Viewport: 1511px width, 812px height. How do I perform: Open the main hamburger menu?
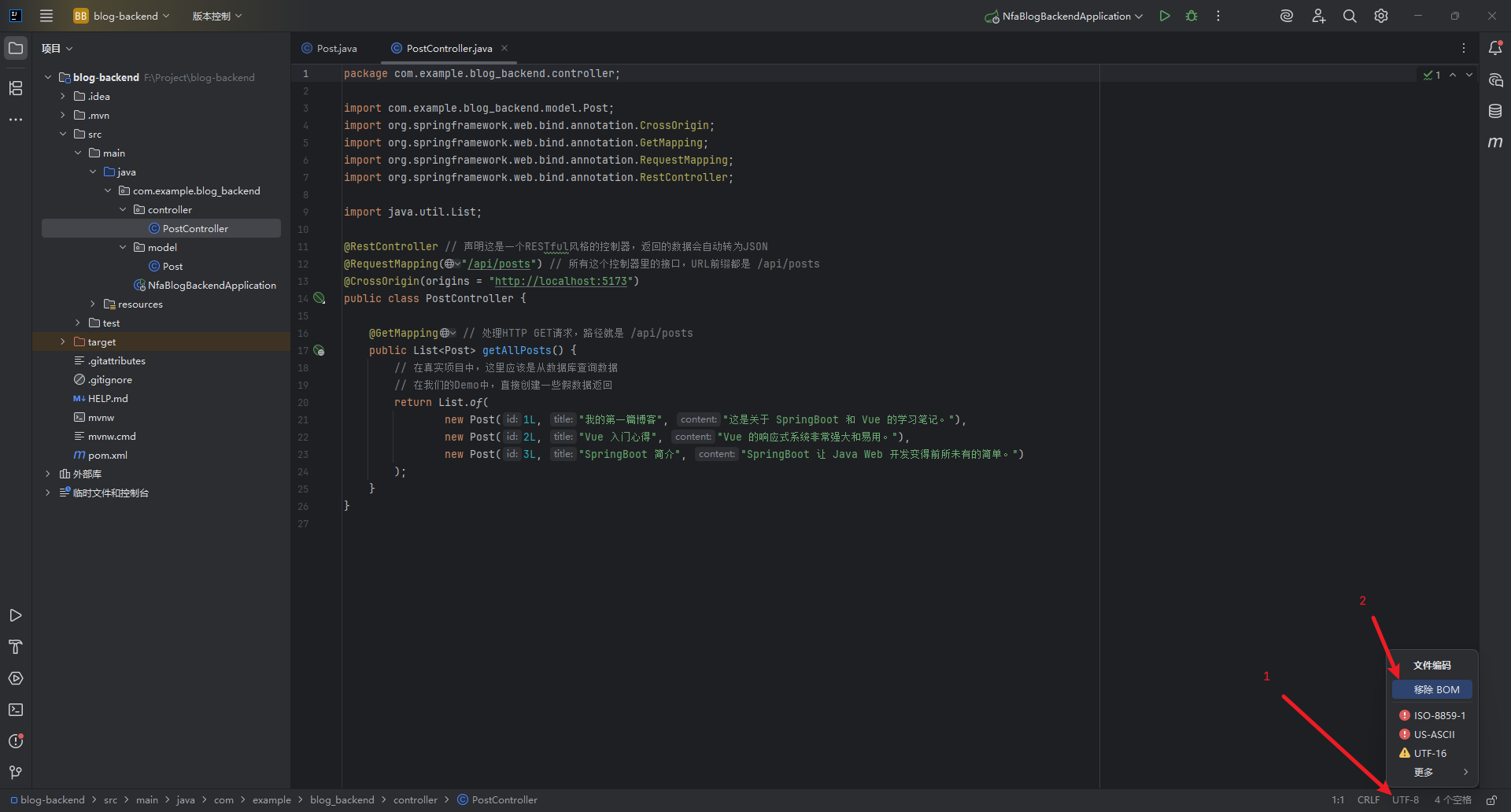(x=46, y=16)
